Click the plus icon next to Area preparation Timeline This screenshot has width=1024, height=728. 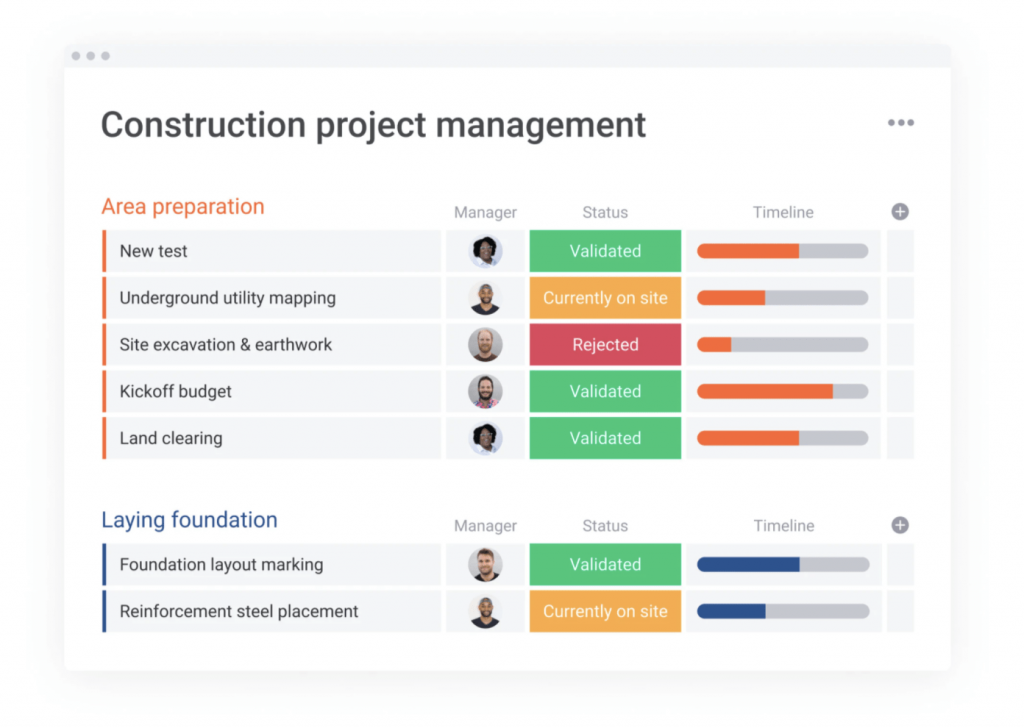pyautogui.click(x=899, y=211)
